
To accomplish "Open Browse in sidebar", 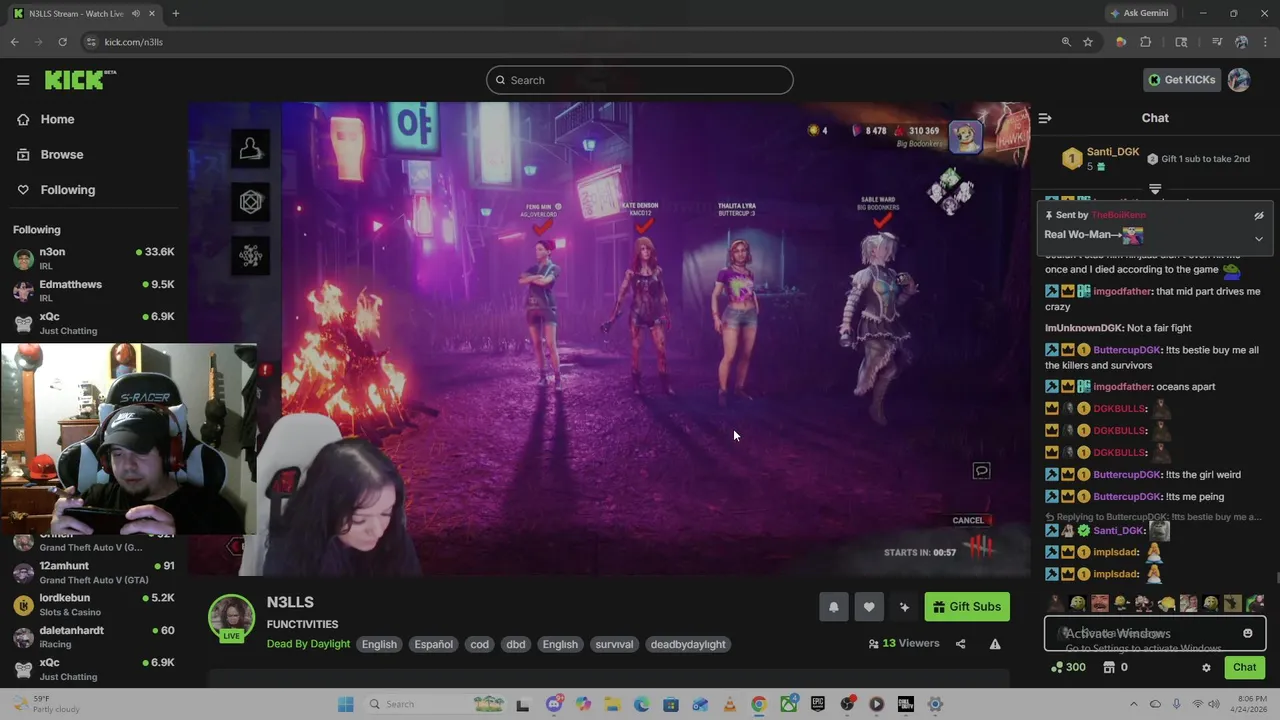I will 62,154.
